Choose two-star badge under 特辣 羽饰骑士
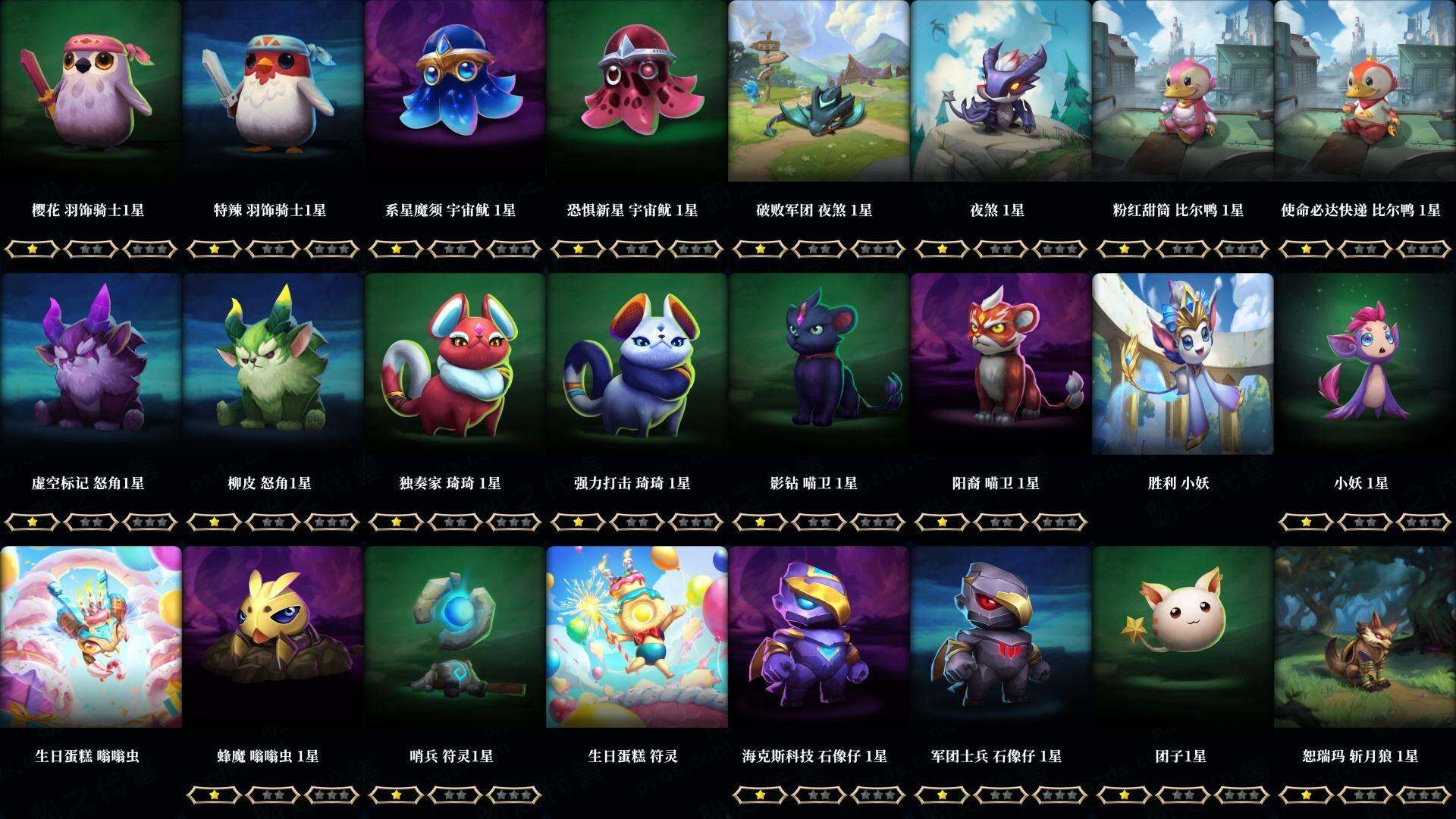This screenshot has width=1456, height=819. [x=273, y=249]
